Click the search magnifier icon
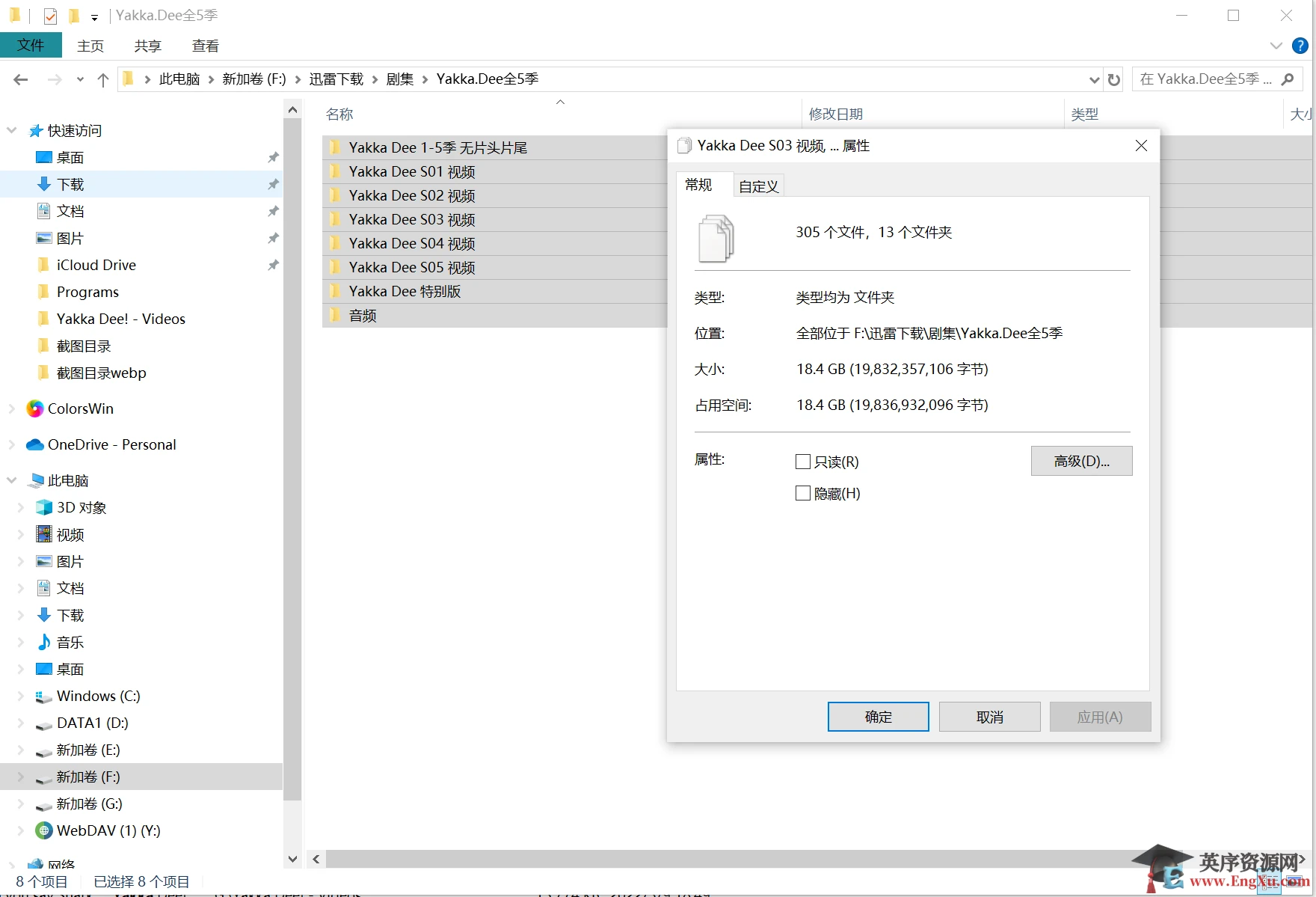Viewport: 1316px width, 897px height. (x=1288, y=79)
